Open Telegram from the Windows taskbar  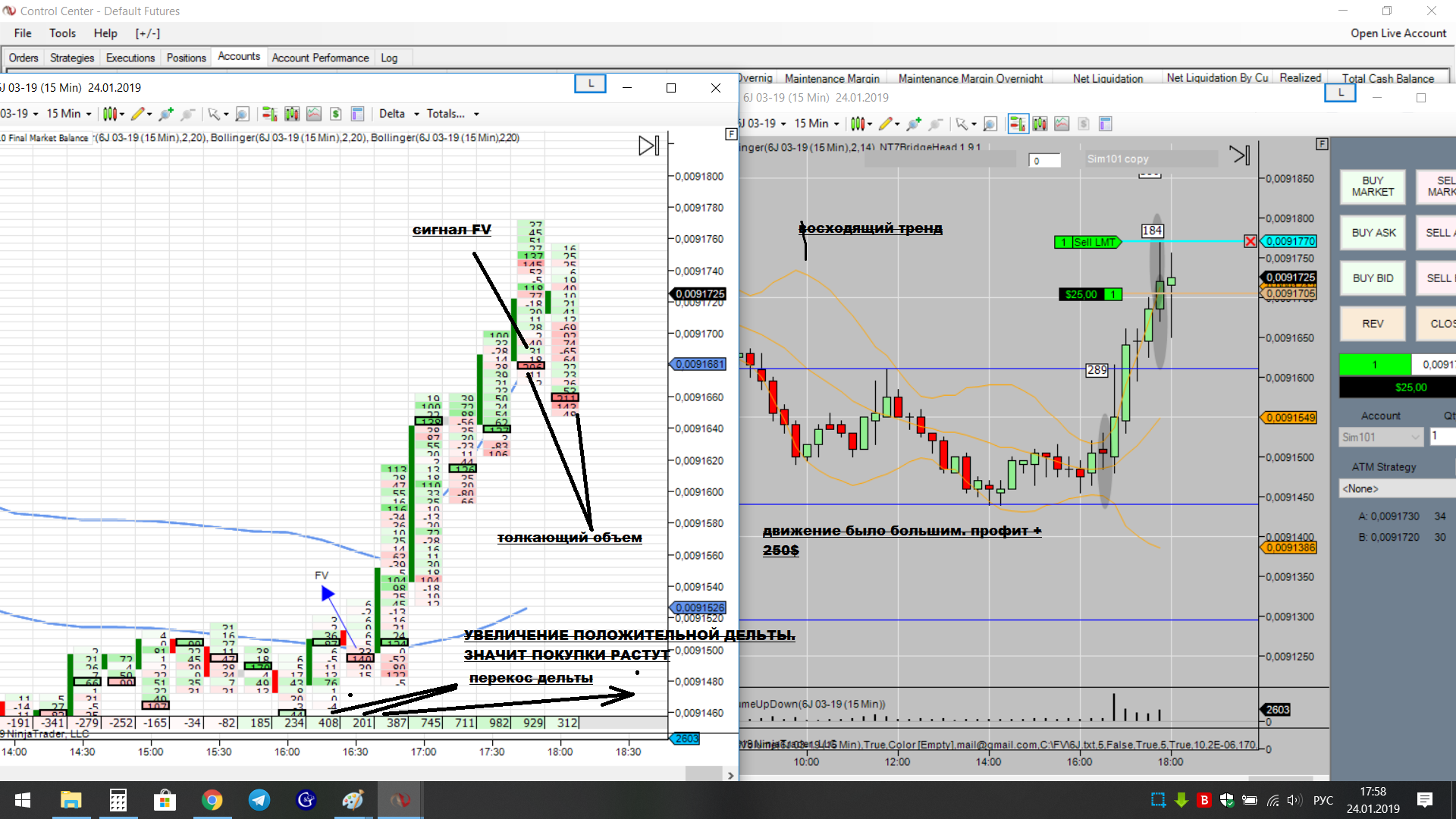(x=259, y=800)
